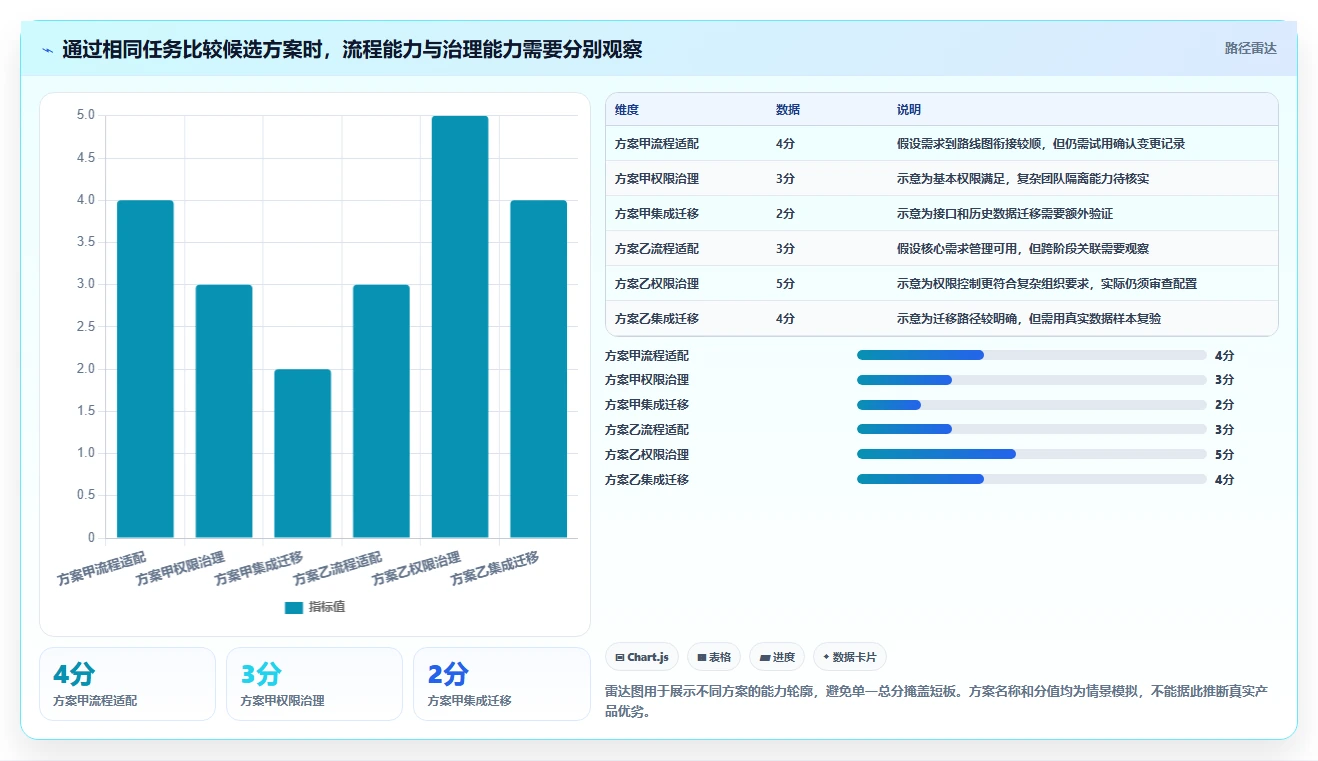Click the 方案甲权限治理 bar in chart

[224, 411]
